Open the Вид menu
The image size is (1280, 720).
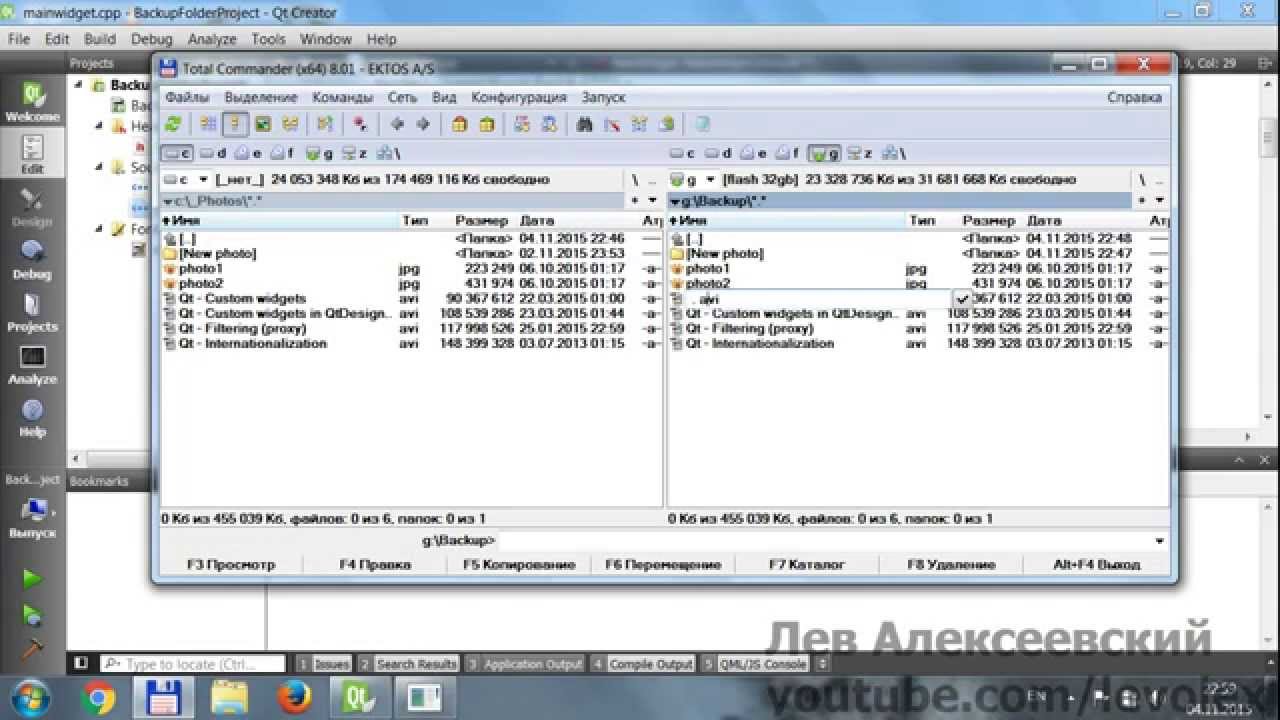(444, 97)
